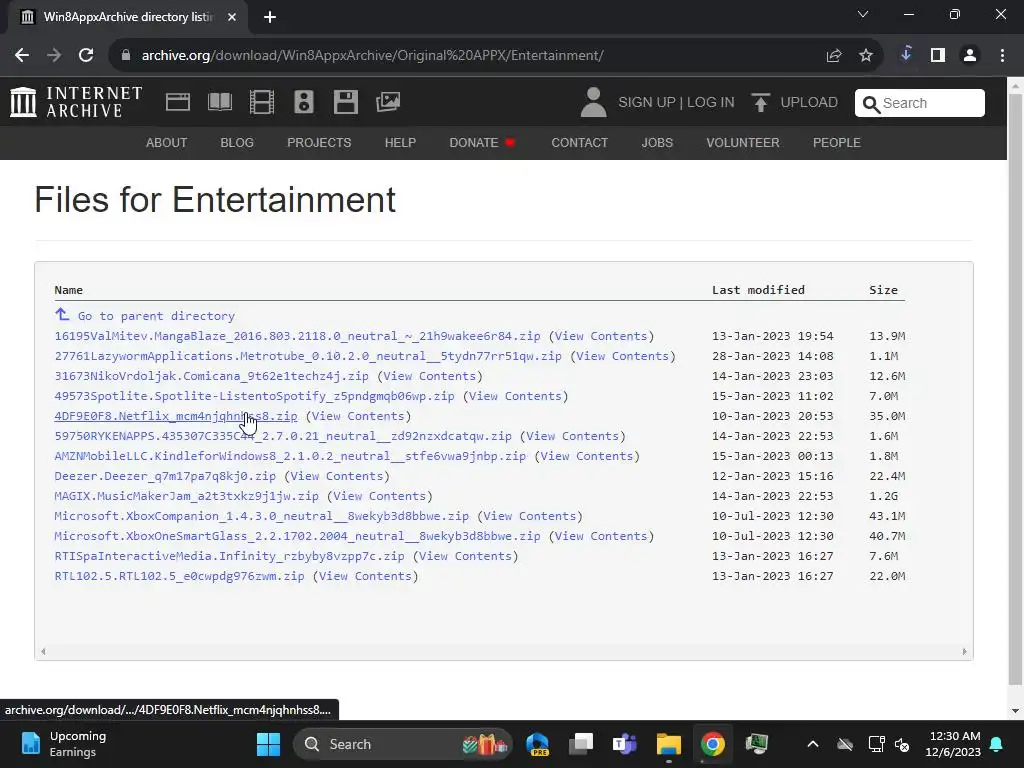Click taskbar Search box
The width and height of the screenshot is (1024, 768).
(403, 744)
